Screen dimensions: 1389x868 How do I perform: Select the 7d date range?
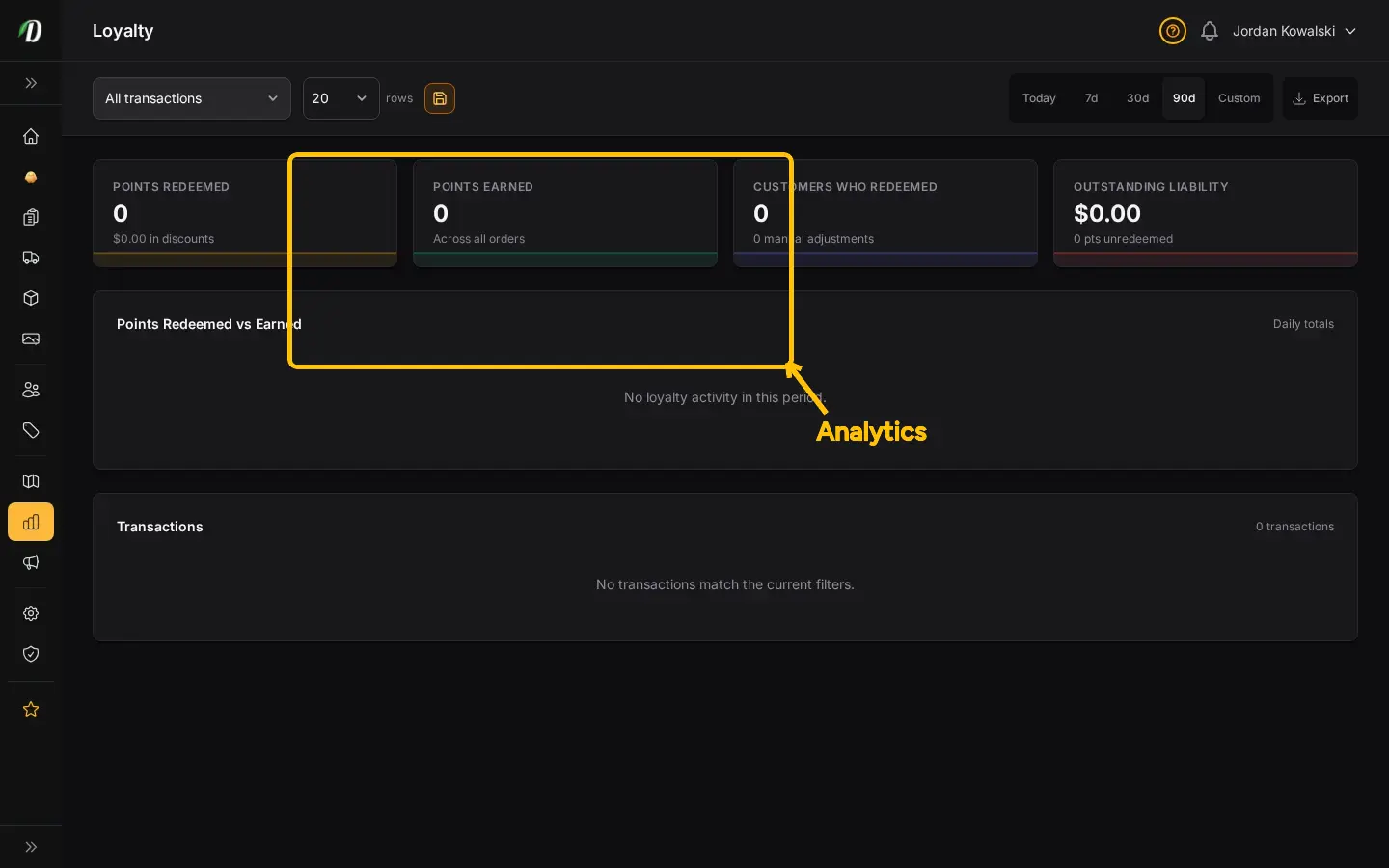[1091, 98]
